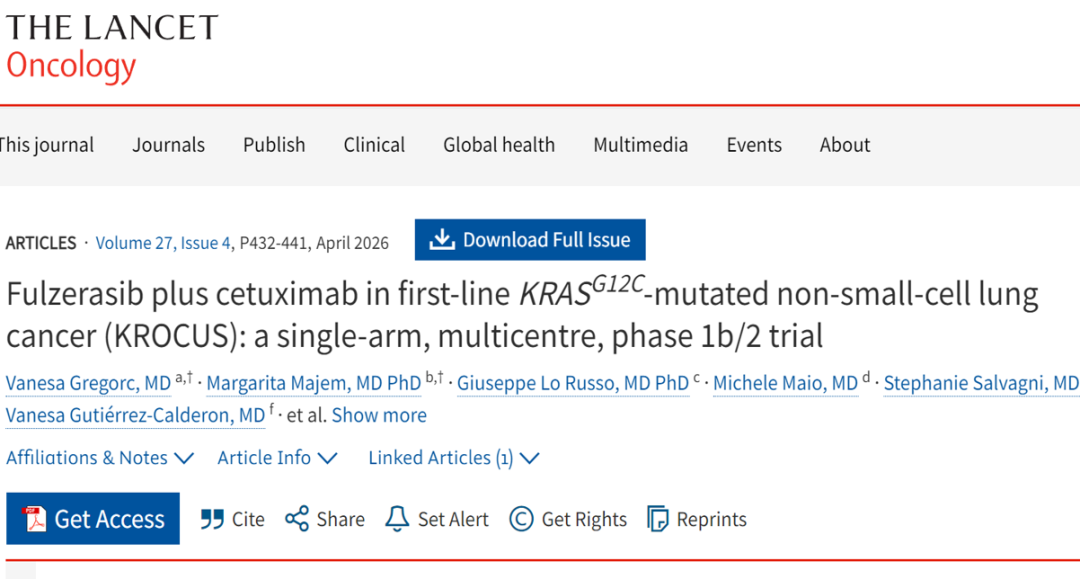This screenshot has height=579, width=1080.
Task: Open the Multimedia menu item
Action: point(640,145)
